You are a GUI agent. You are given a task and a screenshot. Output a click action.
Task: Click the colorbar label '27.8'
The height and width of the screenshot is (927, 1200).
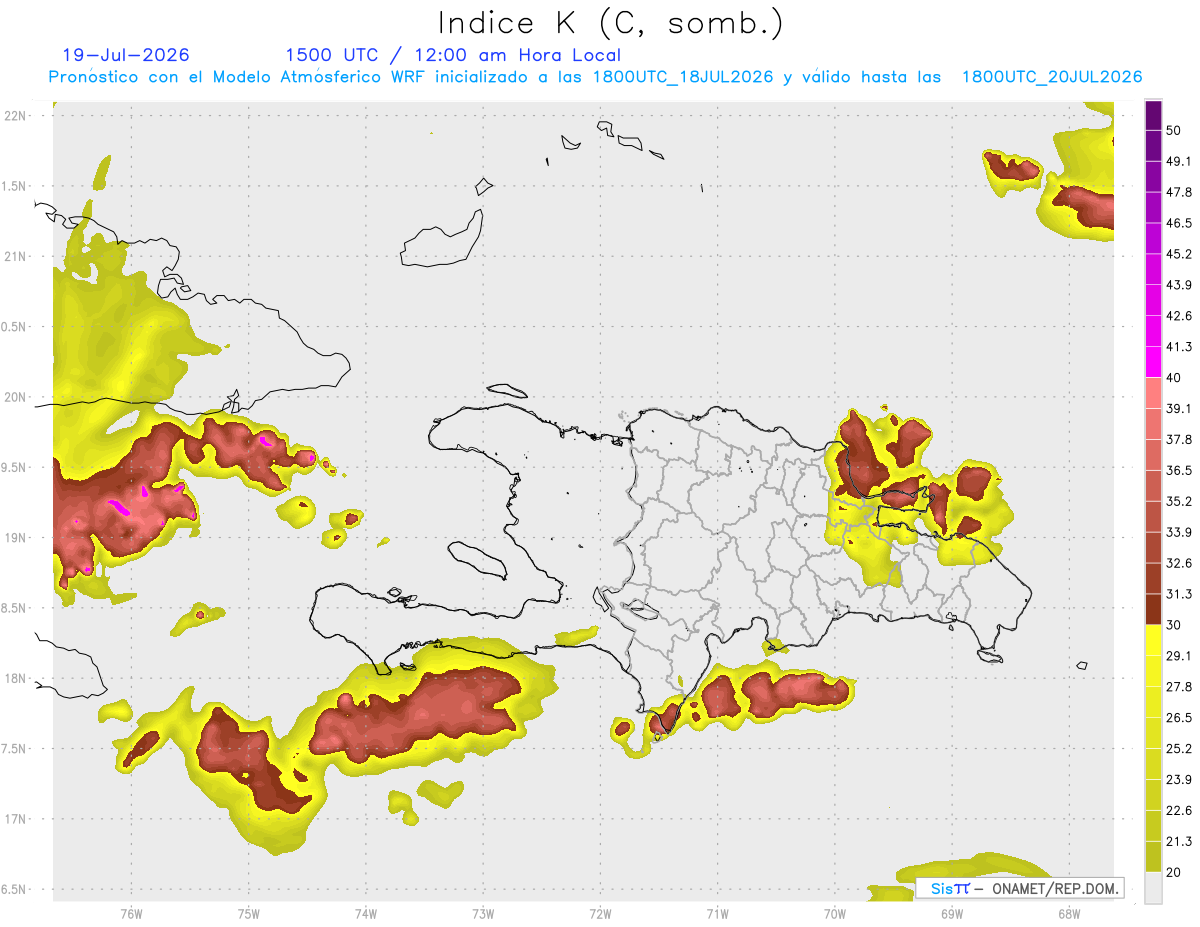pos(1179,687)
